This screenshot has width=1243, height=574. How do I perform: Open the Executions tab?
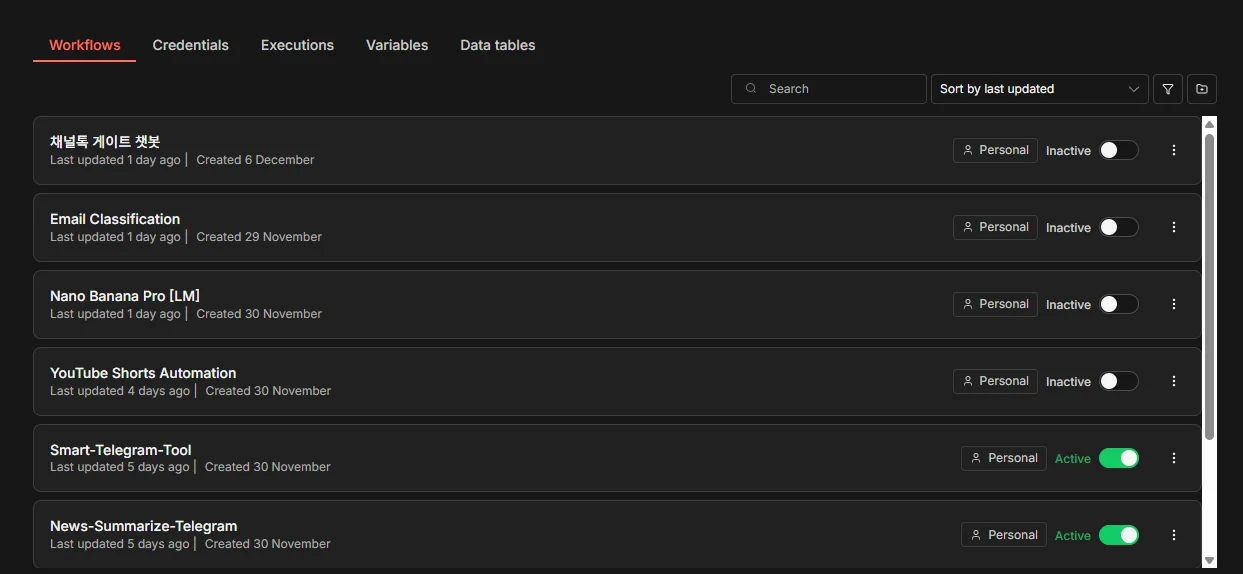(x=297, y=45)
